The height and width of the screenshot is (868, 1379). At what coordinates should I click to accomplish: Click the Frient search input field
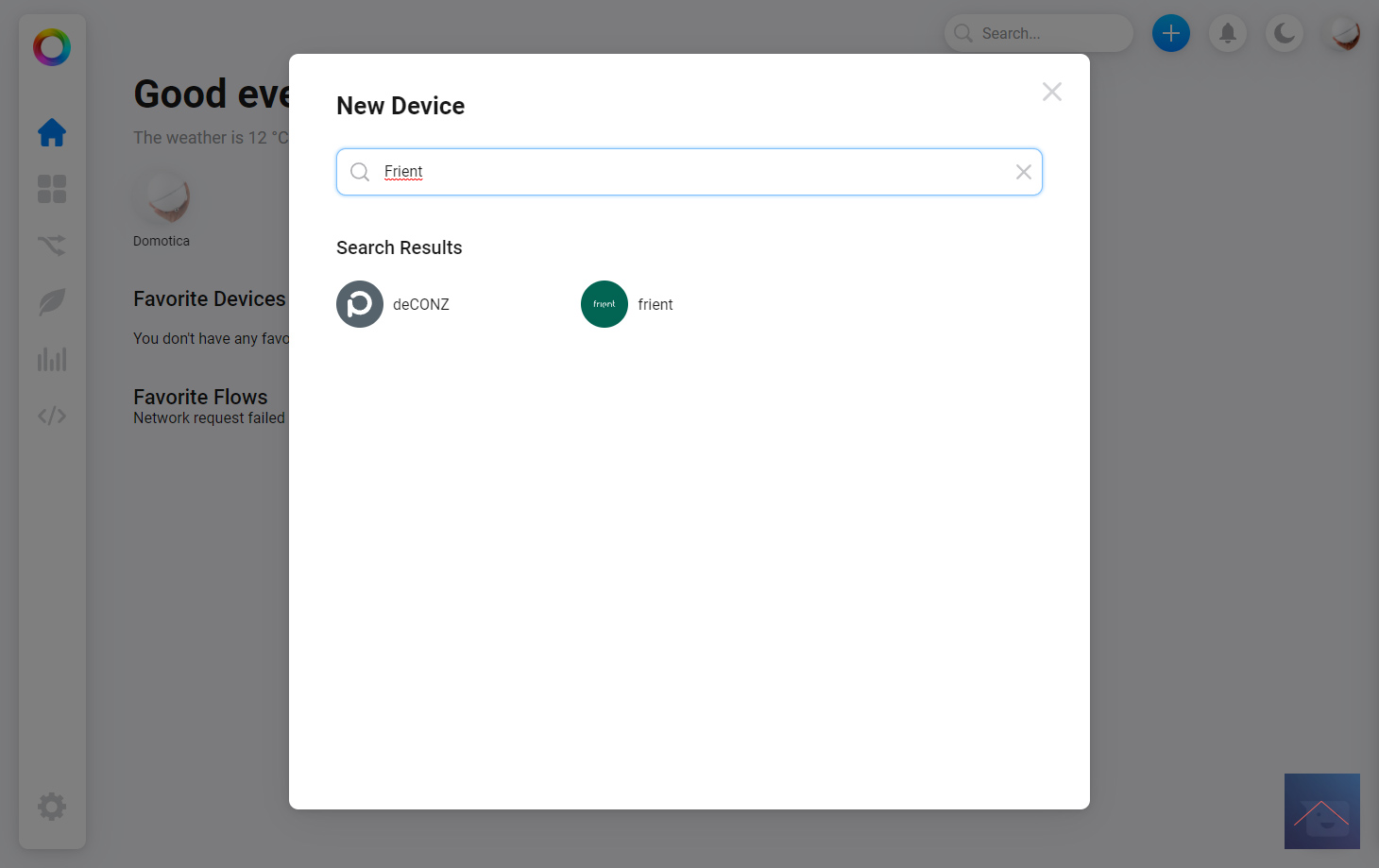pyautogui.click(x=689, y=172)
